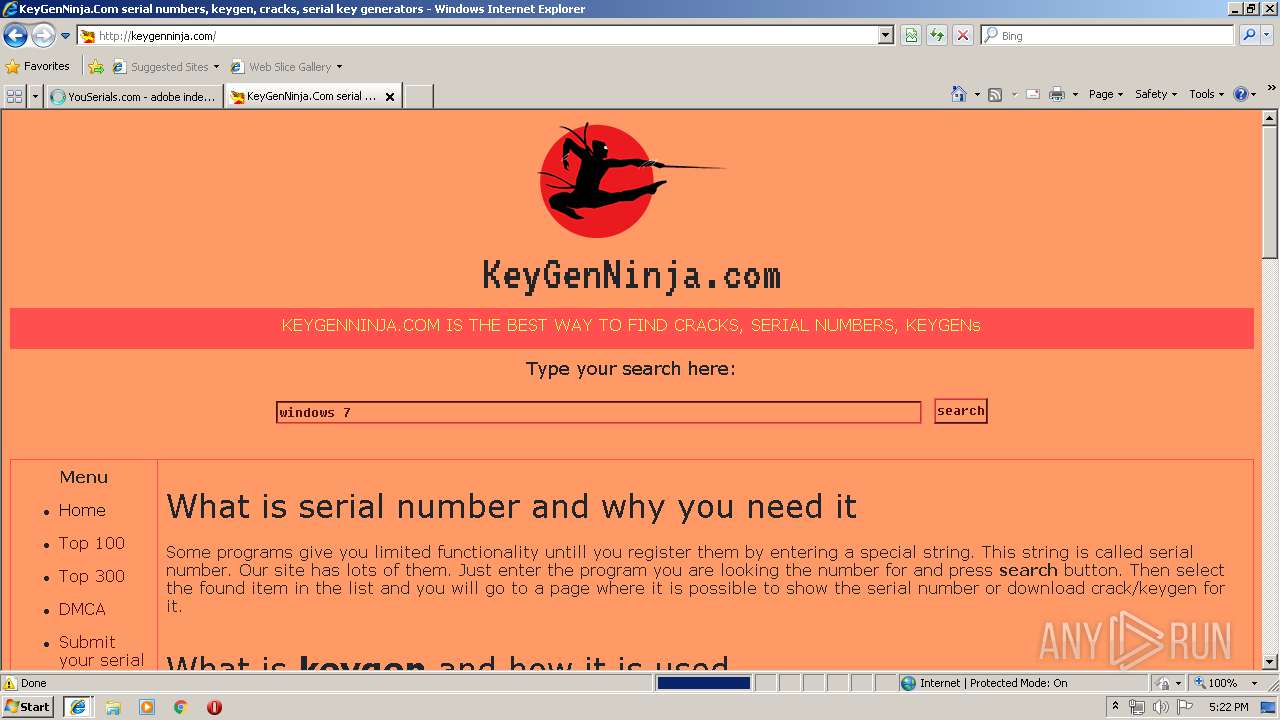Show hidden tray icons arrow
The width and height of the screenshot is (1280, 720).
coord(1115,707)
